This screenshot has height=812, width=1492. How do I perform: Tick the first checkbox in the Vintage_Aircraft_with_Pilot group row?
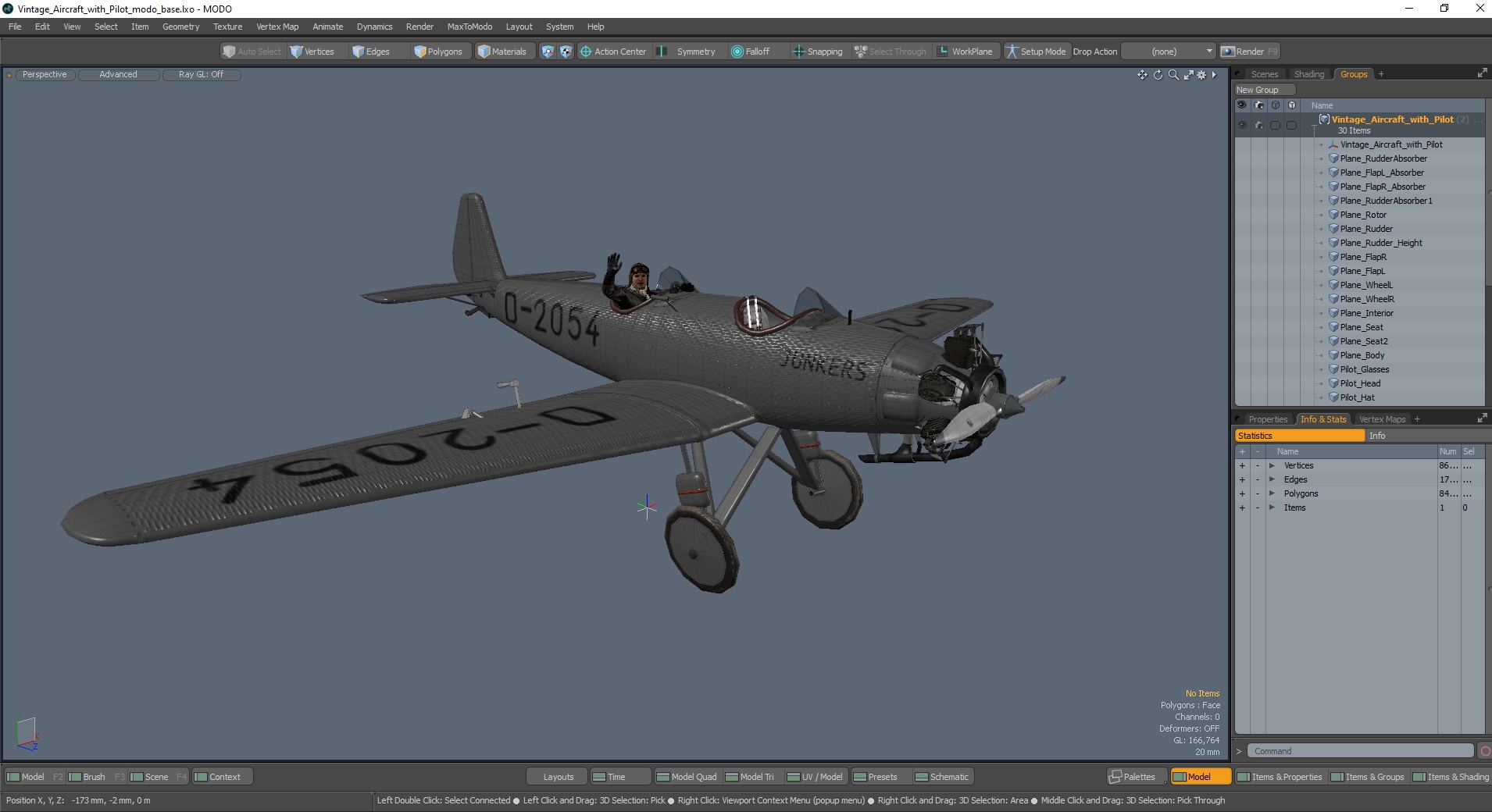[1275, 125]
